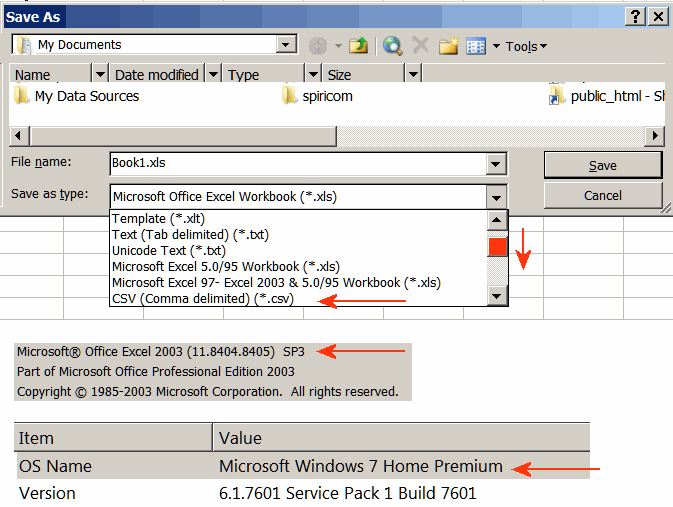Click the Save button
The width and height of the screenshot is (673, 507).
pyautogui.click(x=603, y=165)
